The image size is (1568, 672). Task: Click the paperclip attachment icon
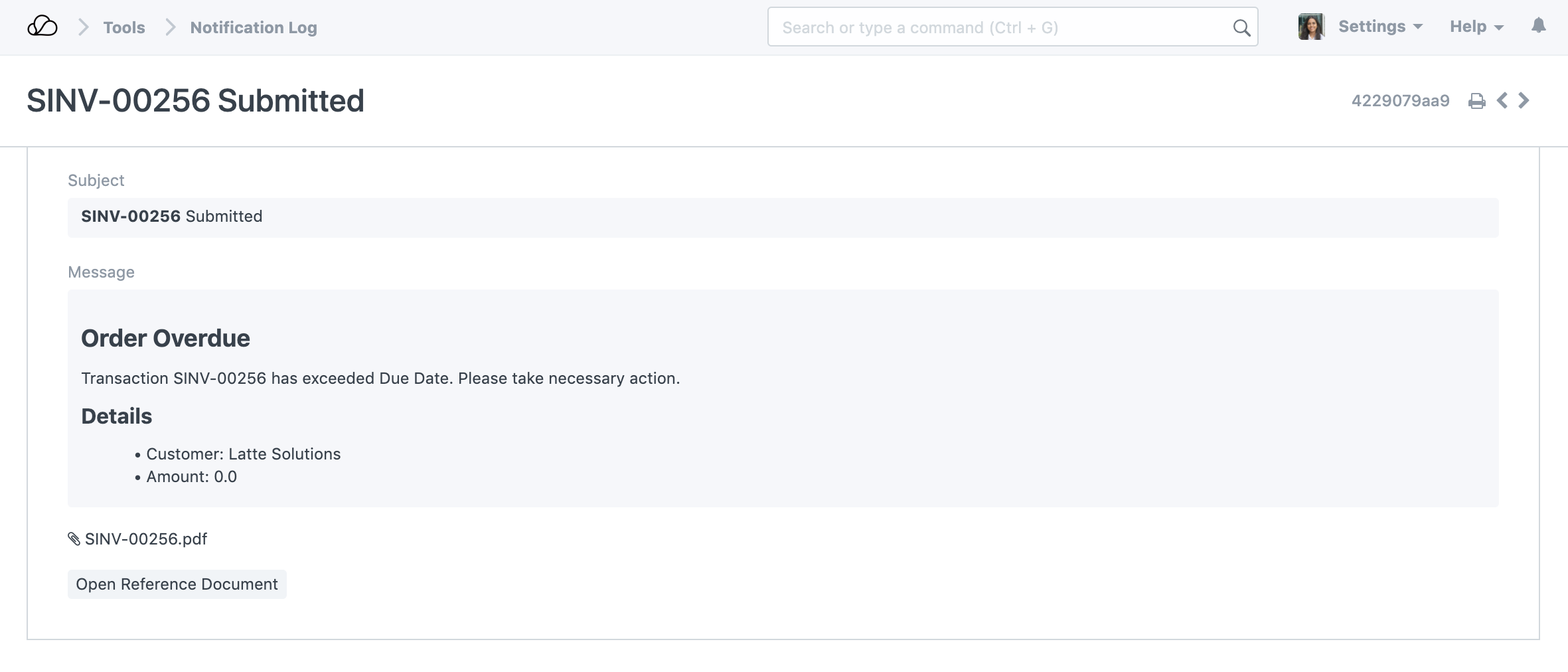[x=74, y=539]
